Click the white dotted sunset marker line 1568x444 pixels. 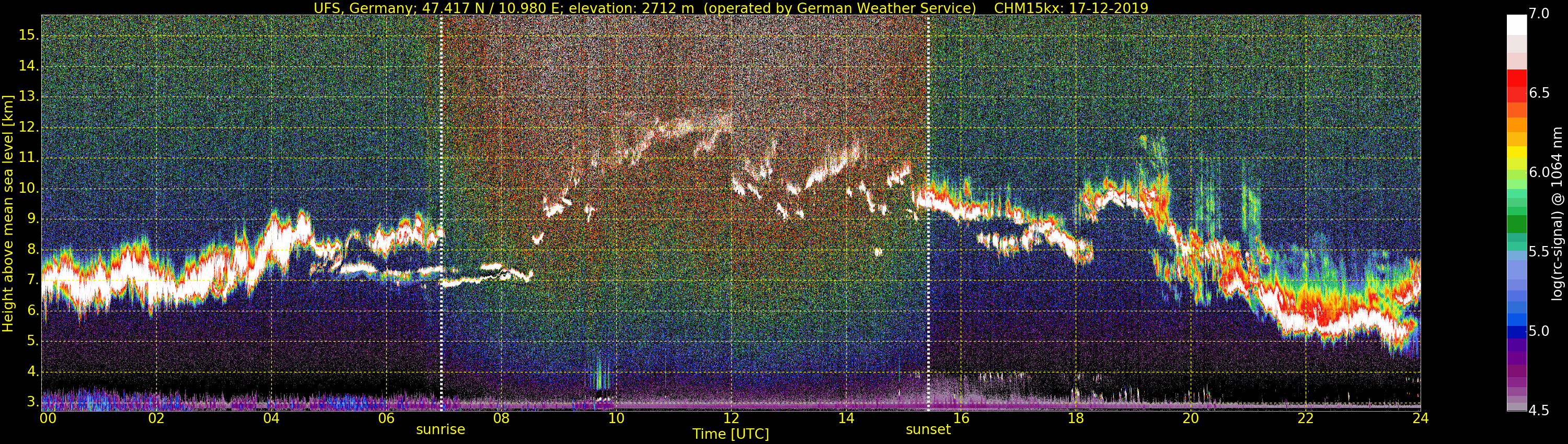(928, 213)
